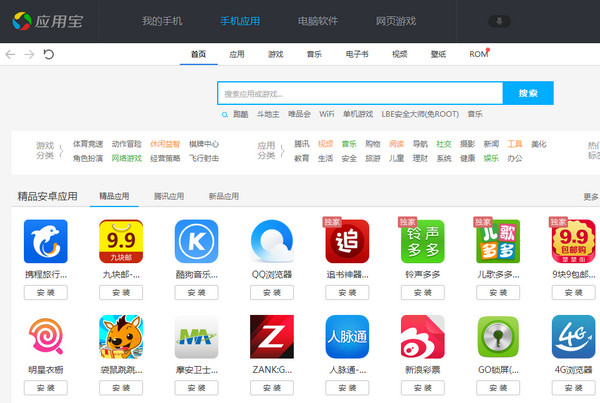Switch to the 新品应用 section tab
The height and width of the screenshot is (403, 600).
tap(223, 196)
